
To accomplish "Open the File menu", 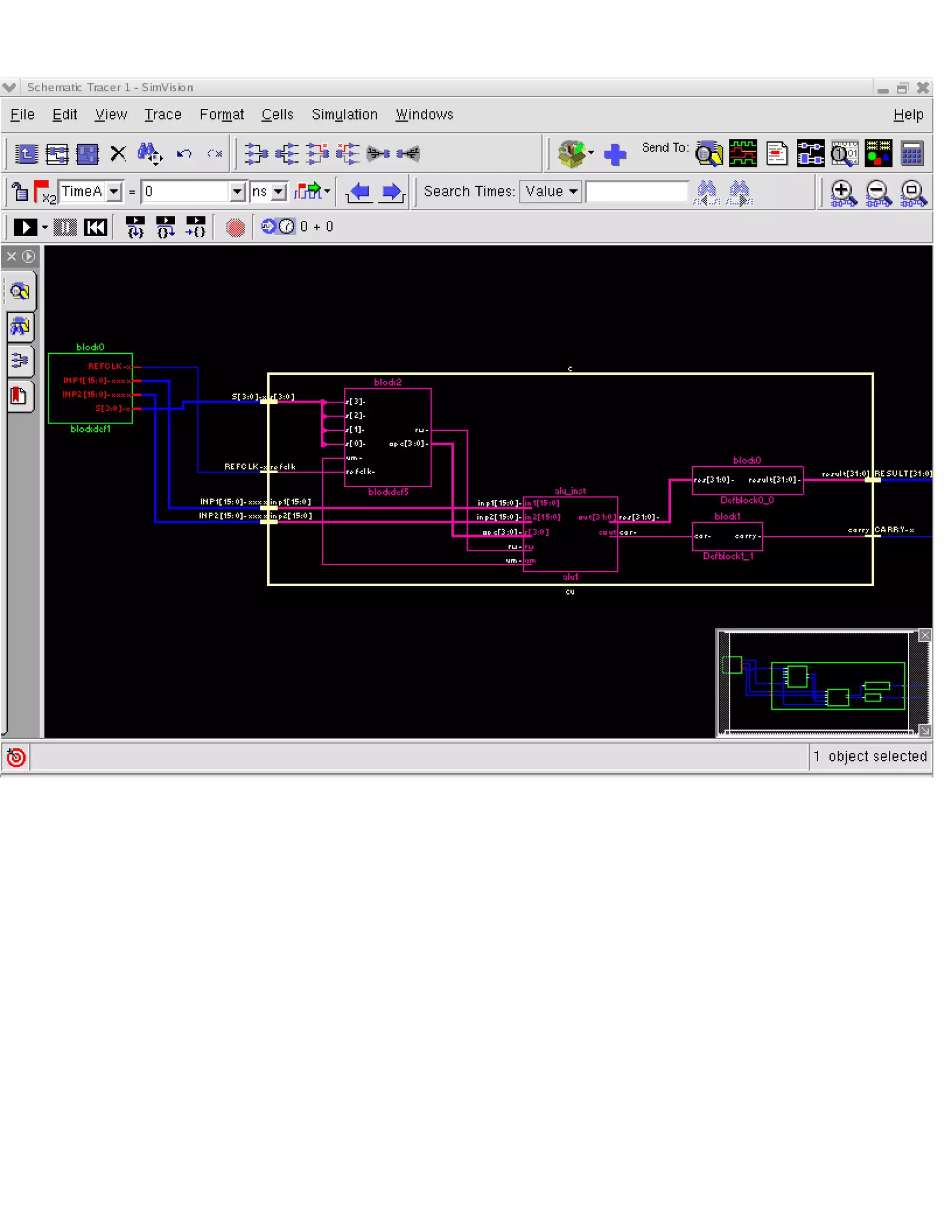I will pos(23,114).
